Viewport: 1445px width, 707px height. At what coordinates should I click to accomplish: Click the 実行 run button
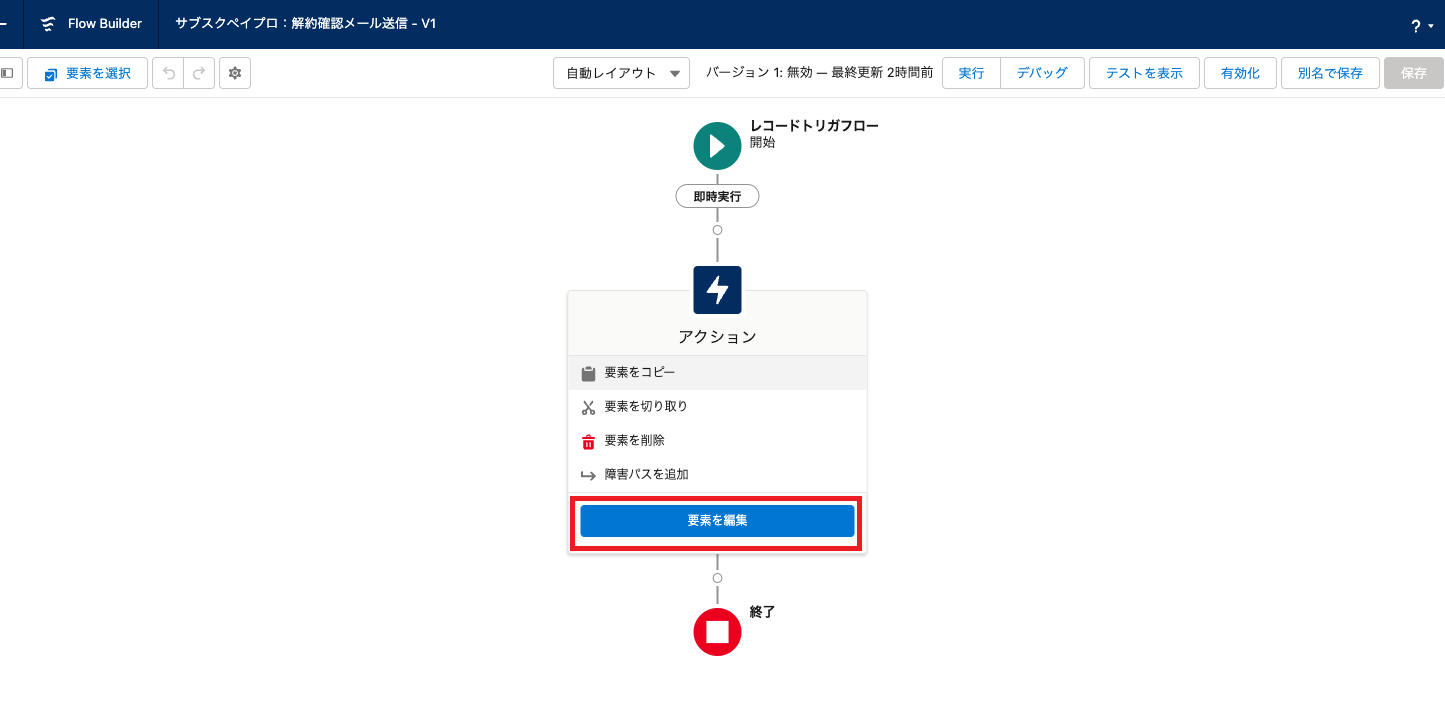(x=971, y=73)
